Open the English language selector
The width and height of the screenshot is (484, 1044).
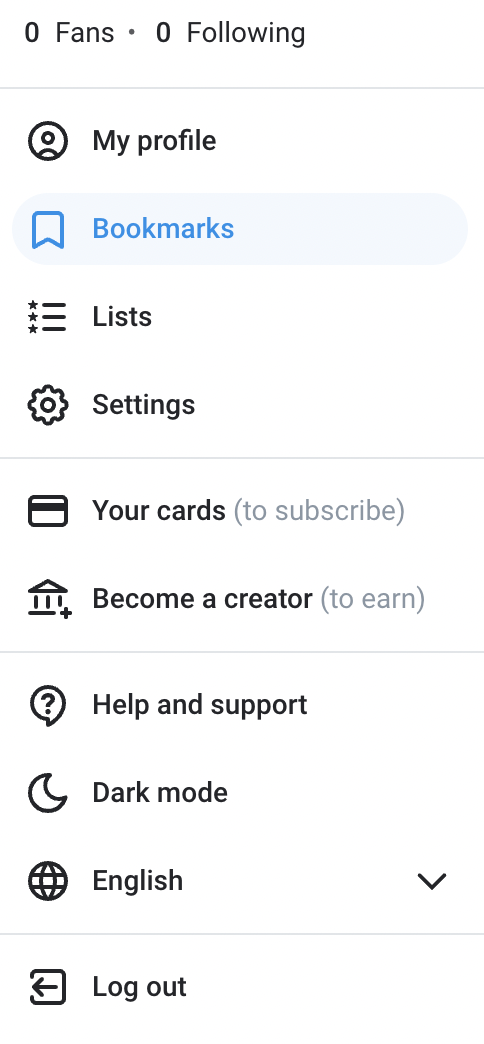point(242,881)
